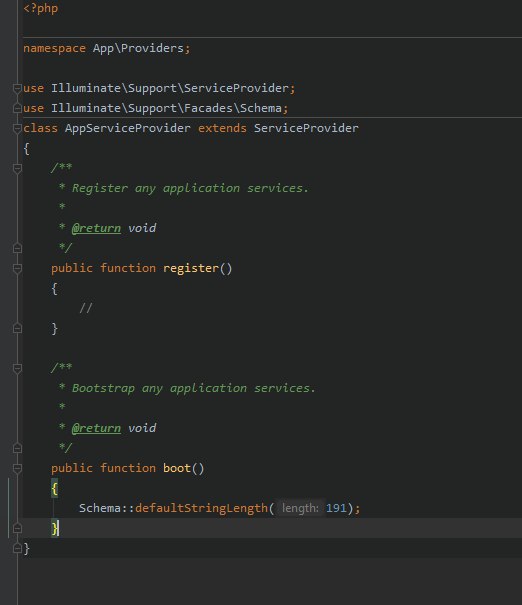Toggle fold marker at register() closing brace
522x605 pixels.
[17, 328]
